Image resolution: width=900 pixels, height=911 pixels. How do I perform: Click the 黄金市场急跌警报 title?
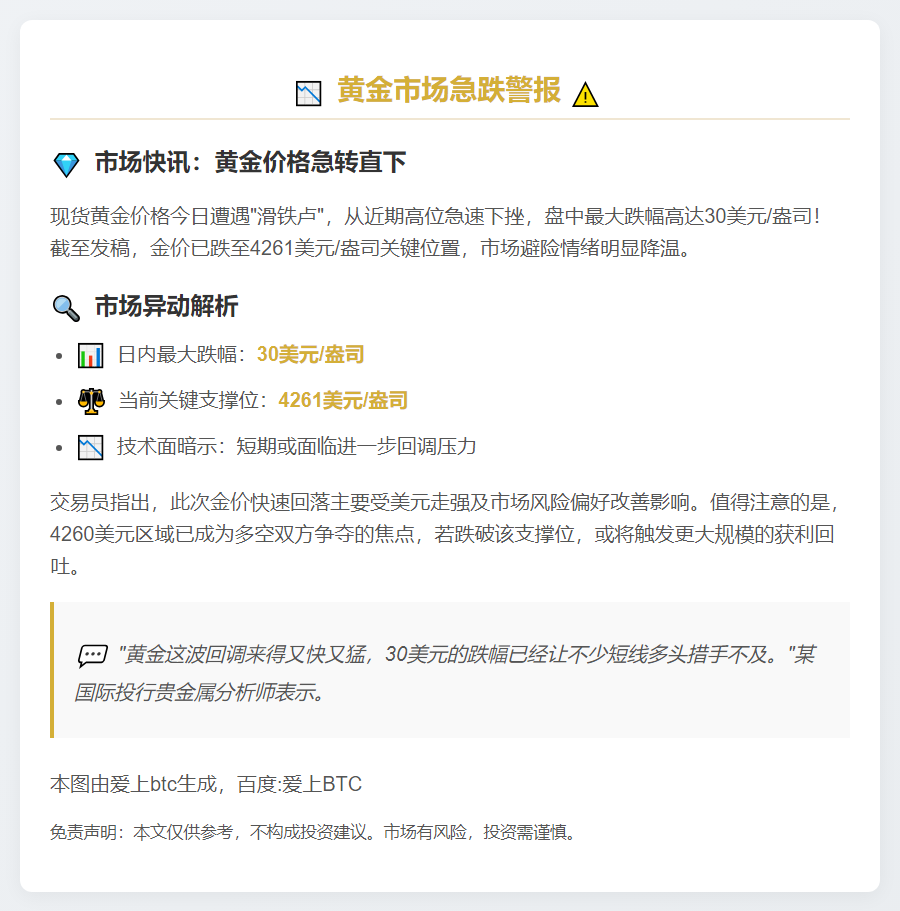coord(449,90)
